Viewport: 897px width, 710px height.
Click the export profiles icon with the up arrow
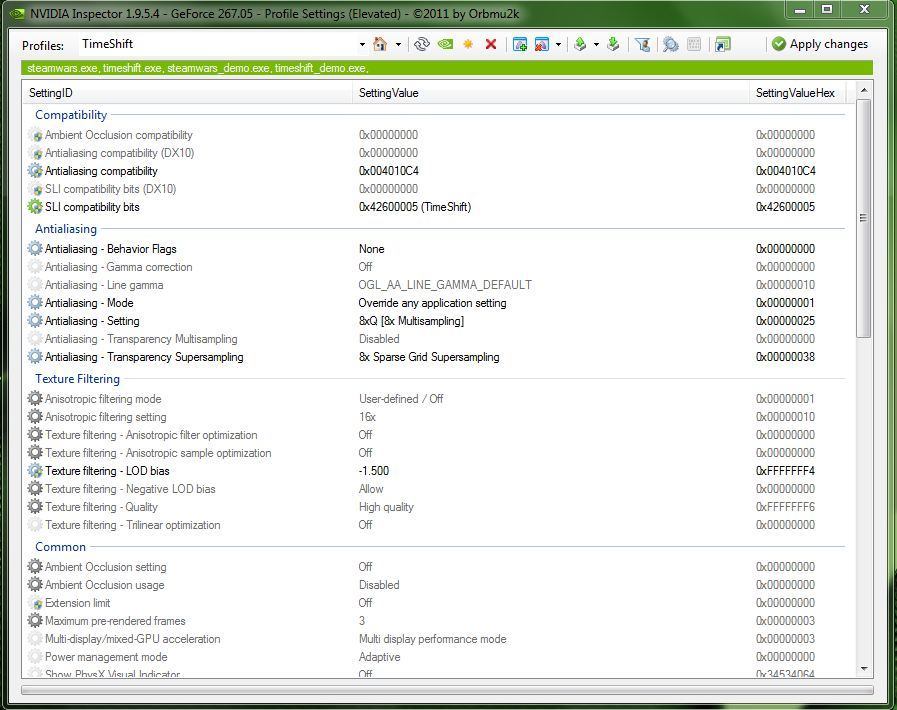(x=580, y=44)
